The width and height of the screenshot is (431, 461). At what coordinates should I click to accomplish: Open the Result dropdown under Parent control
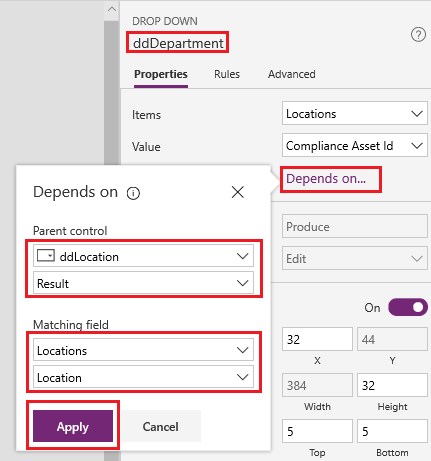143,283
